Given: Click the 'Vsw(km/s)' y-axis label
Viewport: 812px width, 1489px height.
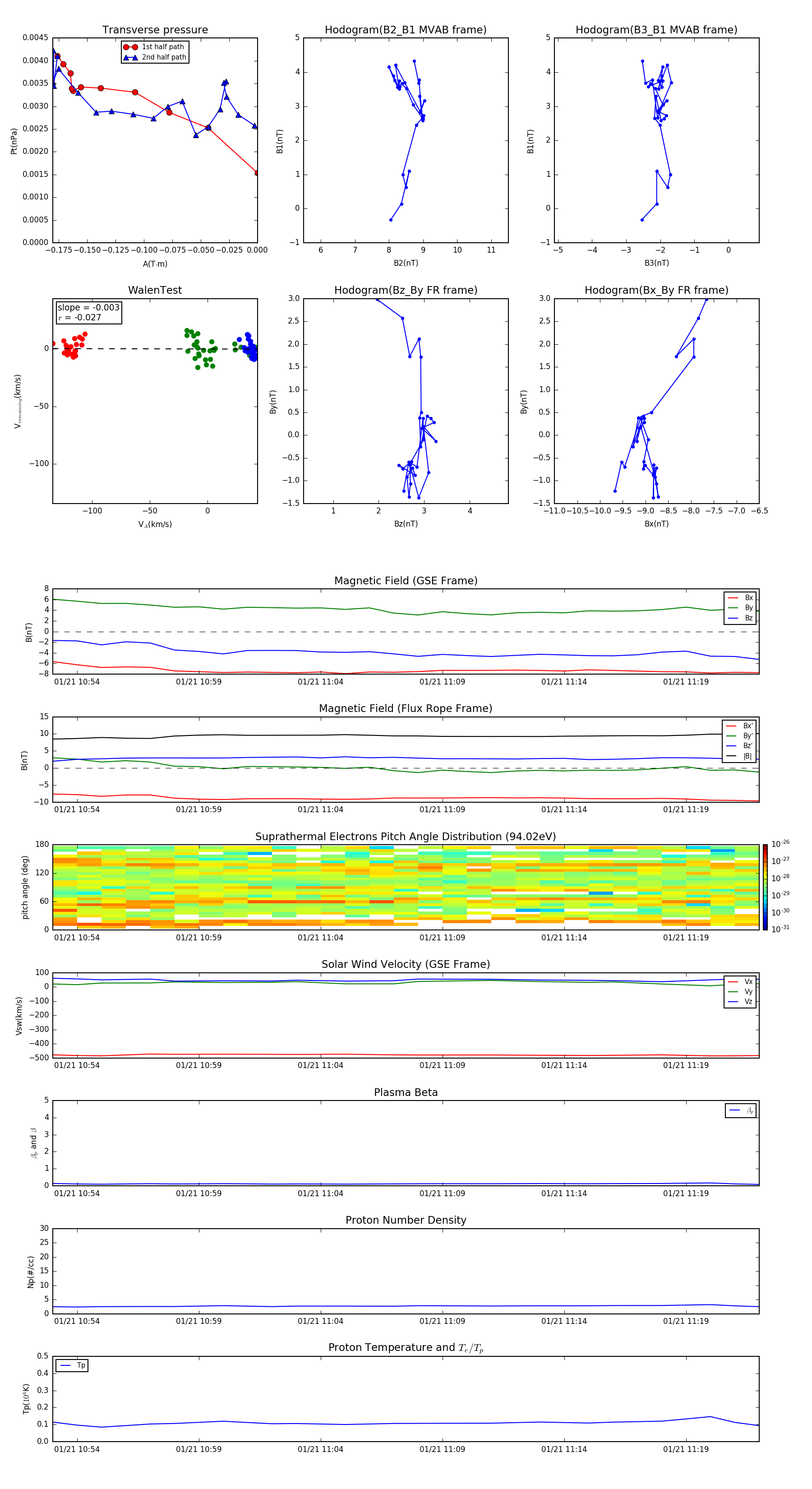Looking at the screenshot, I should tap(18, 1016).
